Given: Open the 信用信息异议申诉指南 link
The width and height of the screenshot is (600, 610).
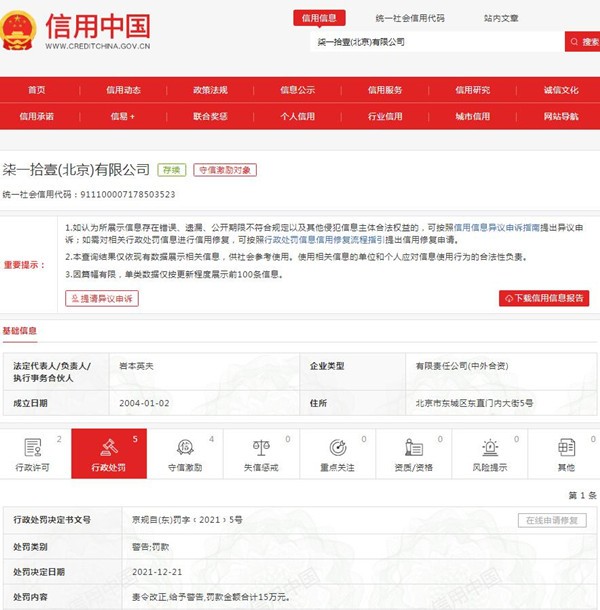Looking at the screenshot, I should [496, 228].
